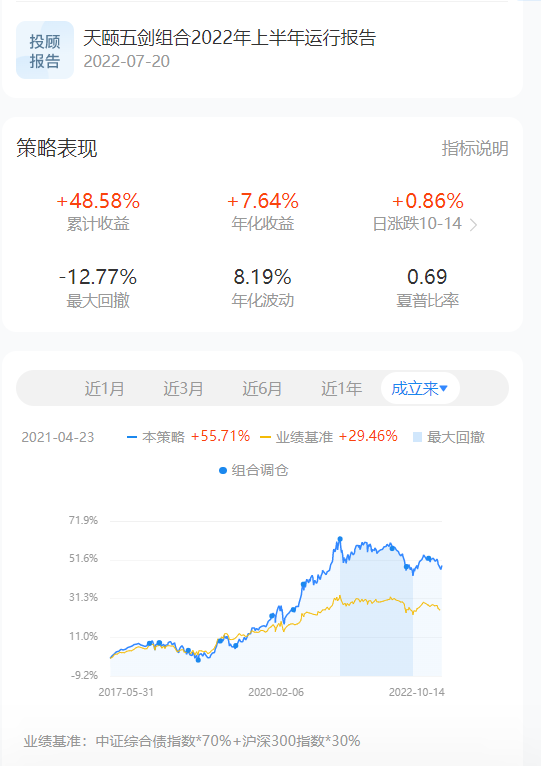The width and height of the screenshot is (541, 766).
Task: Select the 近3月 period tab
Action: (183, 389)
